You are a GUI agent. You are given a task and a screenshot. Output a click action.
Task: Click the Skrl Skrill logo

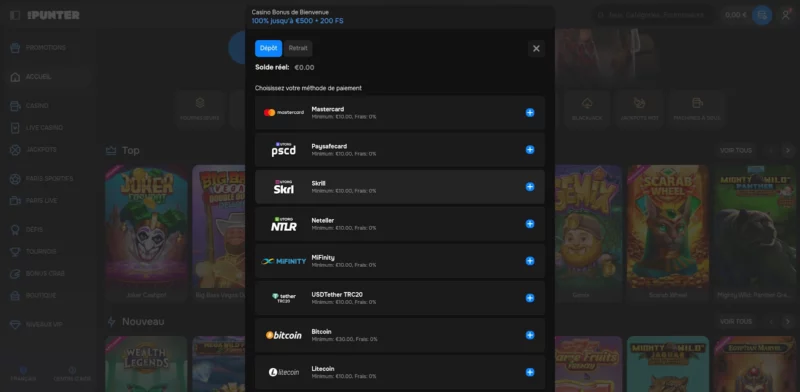click(x=284, y=187)
